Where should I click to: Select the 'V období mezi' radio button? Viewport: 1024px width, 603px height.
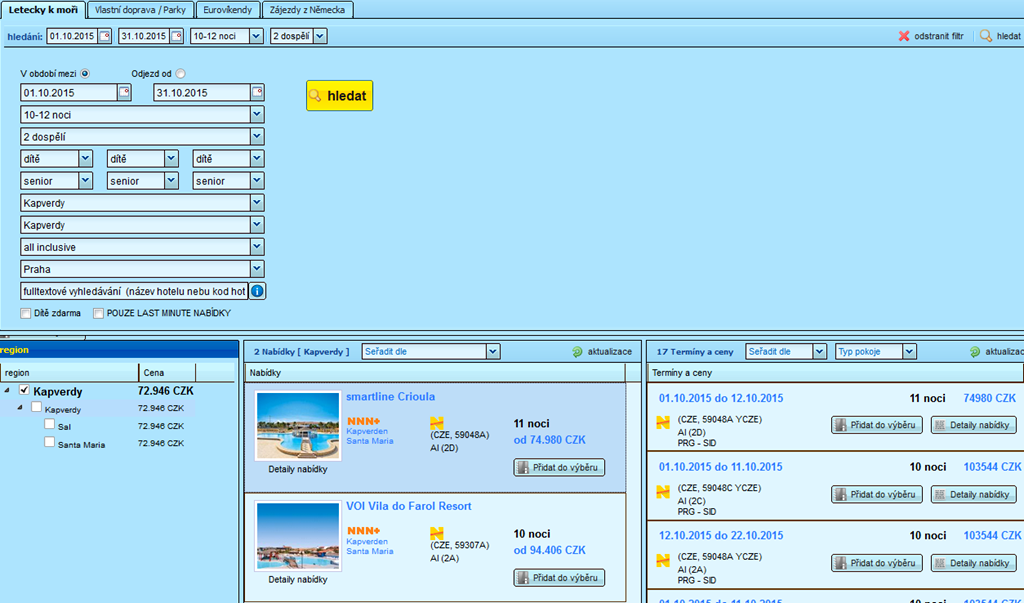tap(85, 74)
